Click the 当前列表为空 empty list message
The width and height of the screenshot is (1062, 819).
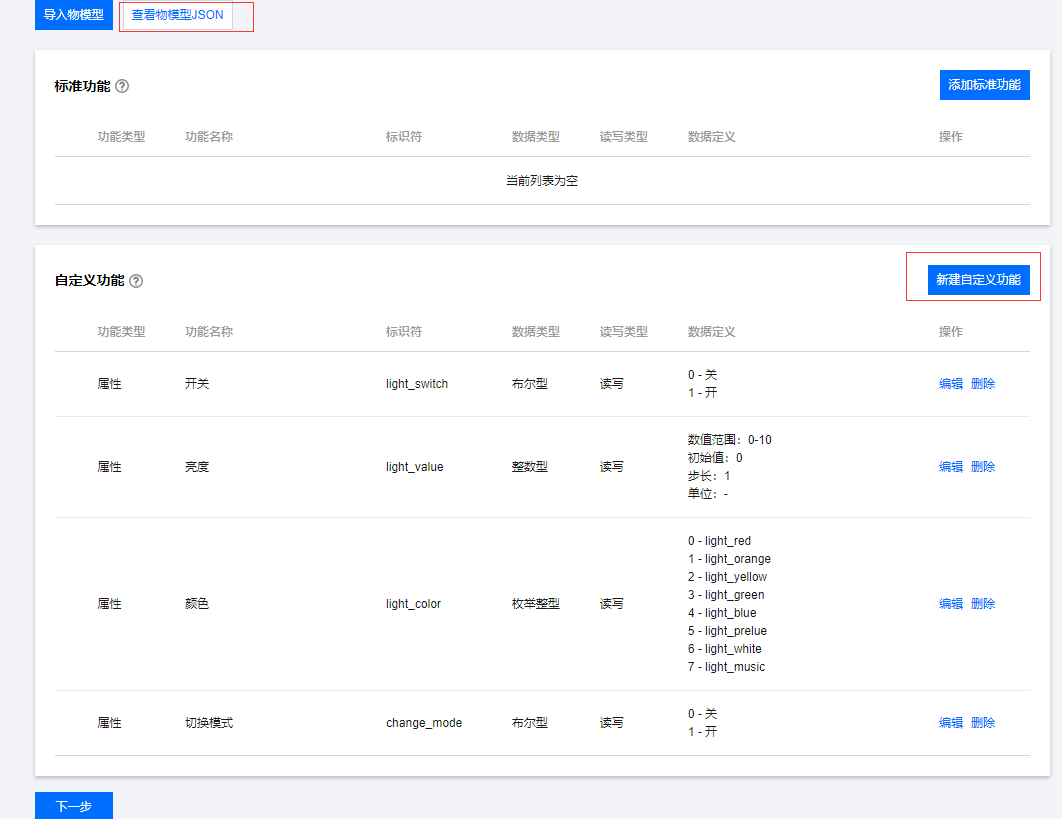coord(542,181)
